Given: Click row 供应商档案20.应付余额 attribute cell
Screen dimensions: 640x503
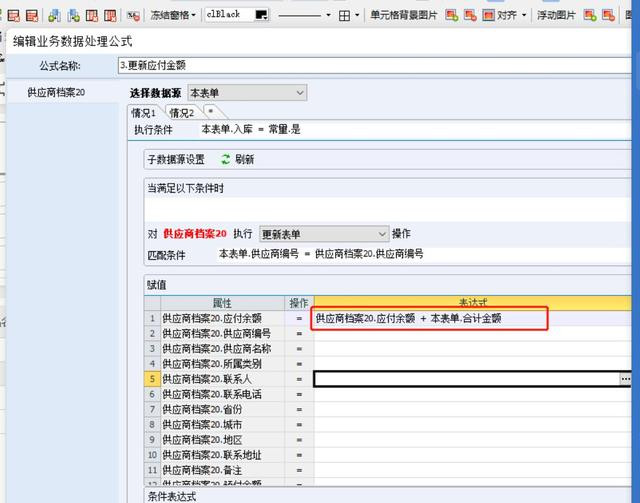Looking at the screenshot, I should 222,318.
